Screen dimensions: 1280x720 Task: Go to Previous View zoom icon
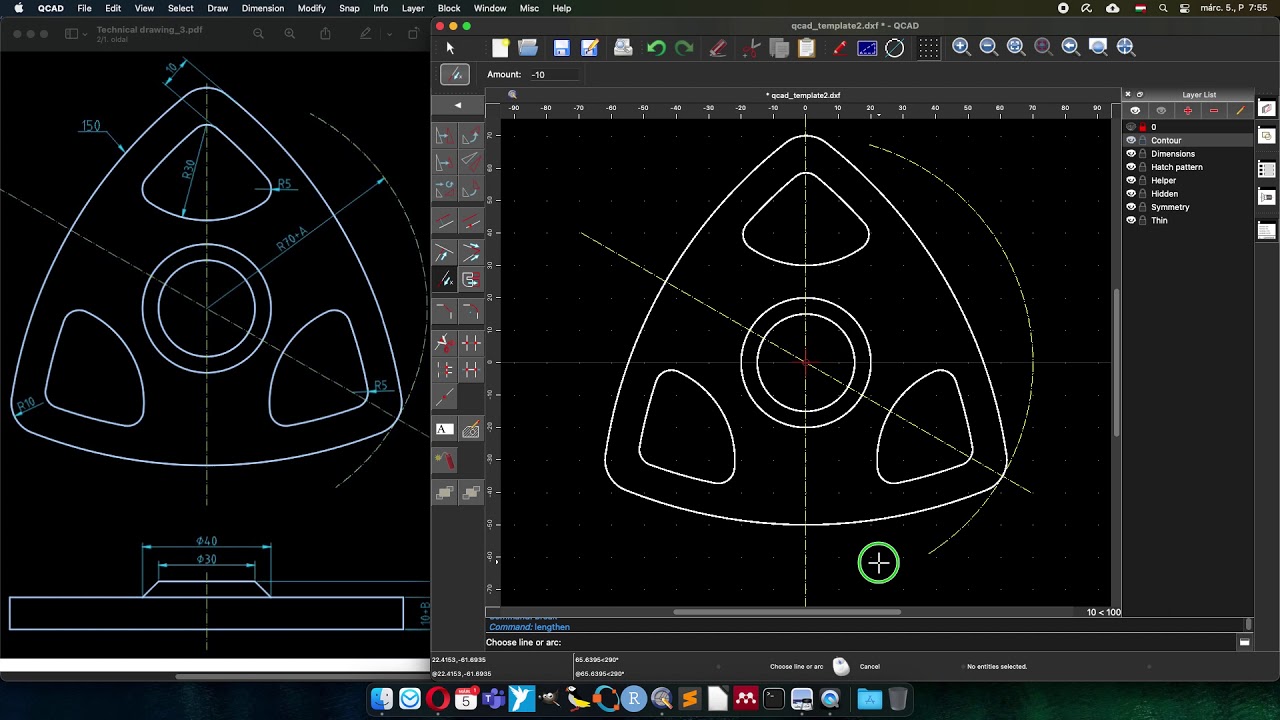(x=1070, y=47)
